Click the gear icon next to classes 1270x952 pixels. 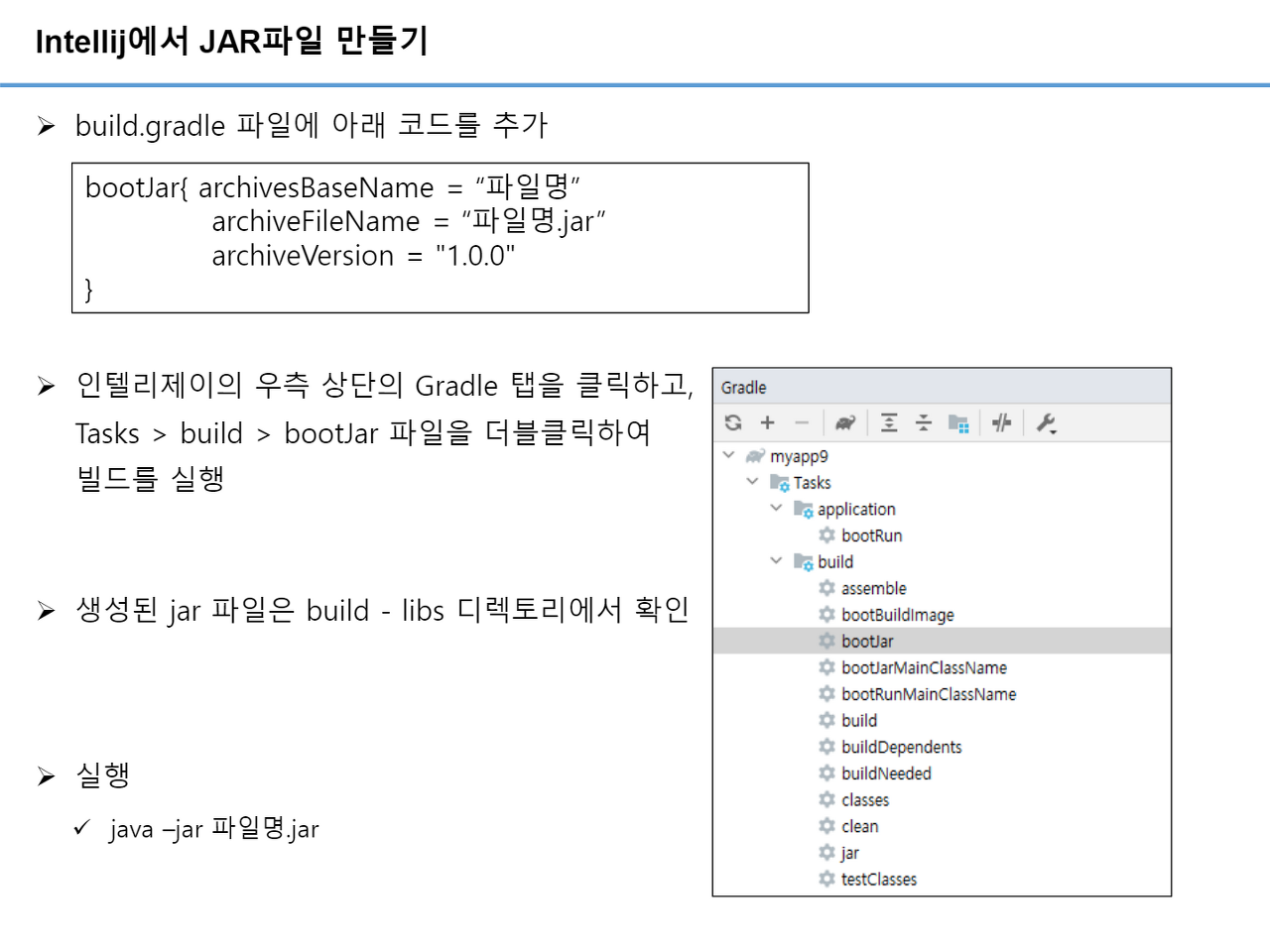(826, 799)
